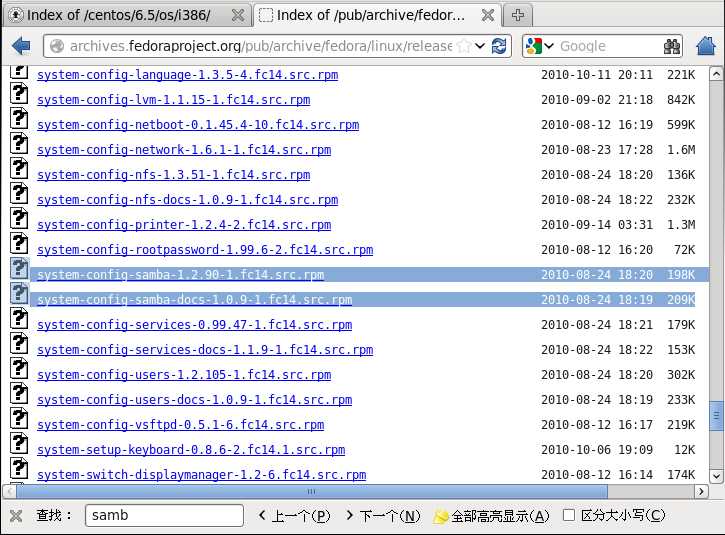Click file icon beside system-config-rootpassword

click(x=19, y=243)
